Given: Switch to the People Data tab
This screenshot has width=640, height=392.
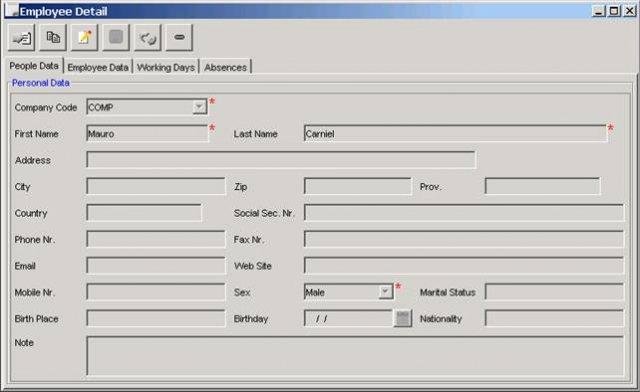Looking at the screenshot, I should 34,66.
